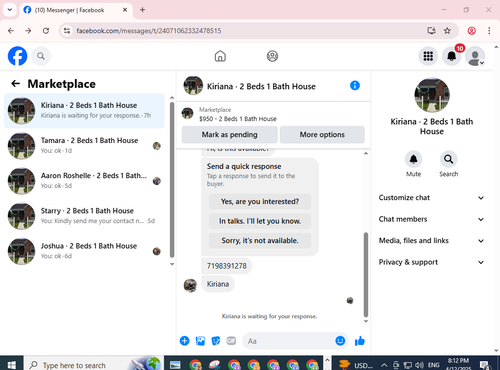Click browser forward arrow
Screen dimensions: 500x370
point(28,31)
